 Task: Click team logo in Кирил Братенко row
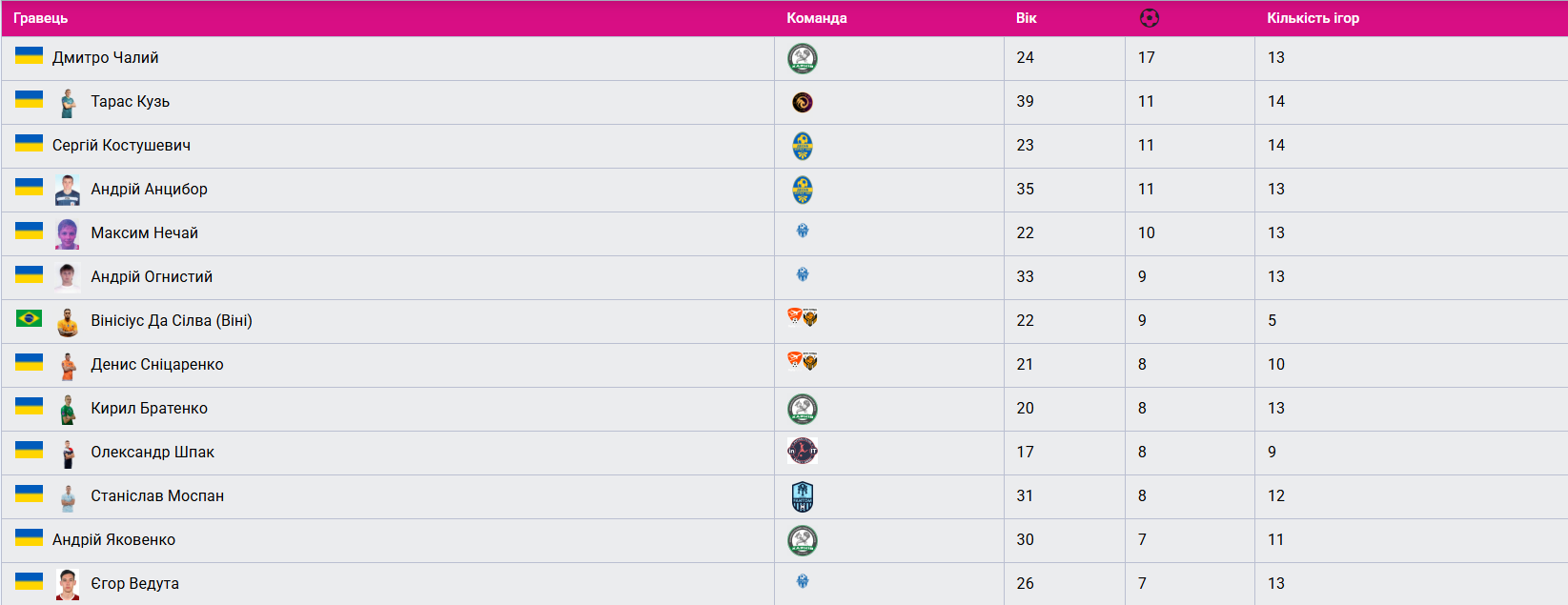point(803,409)
